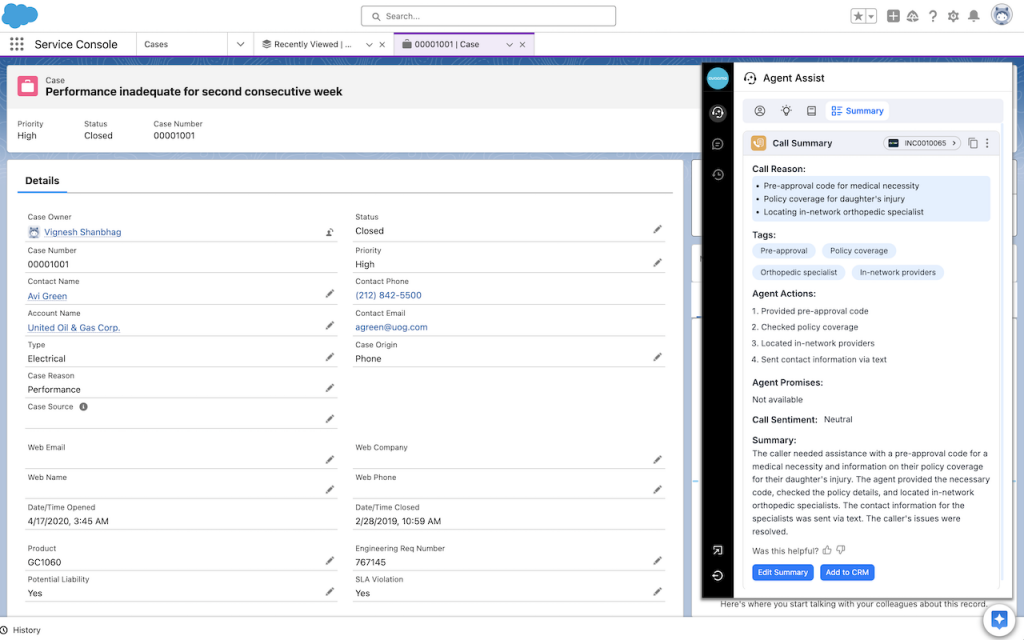This screenshot has height=640, width=1024.
Task: Open Setup via the gear icon
Action: (953, 16)
